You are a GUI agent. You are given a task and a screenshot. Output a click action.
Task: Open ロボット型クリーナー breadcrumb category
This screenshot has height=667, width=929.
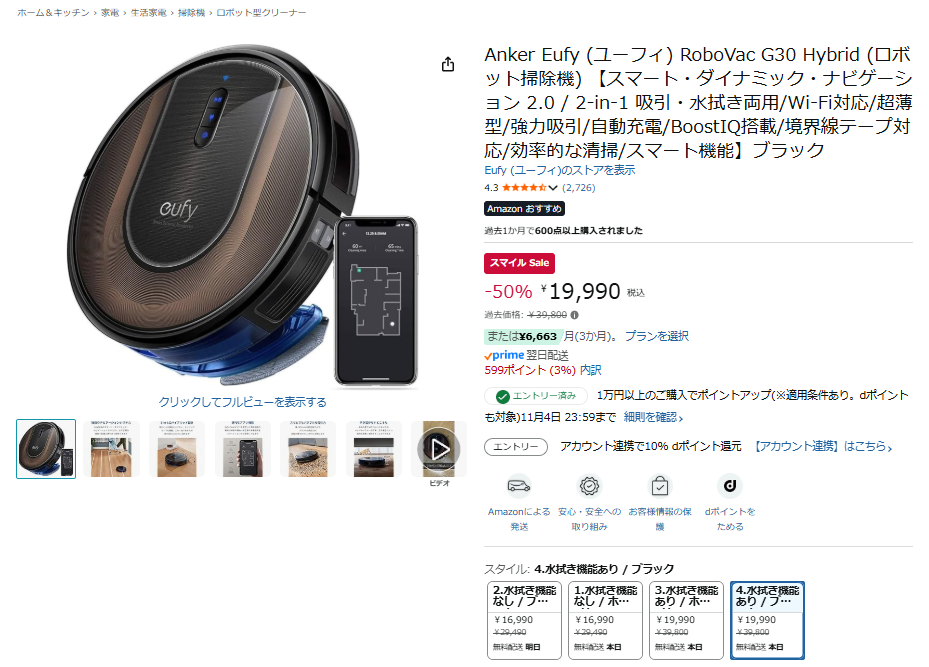[261, 12]
